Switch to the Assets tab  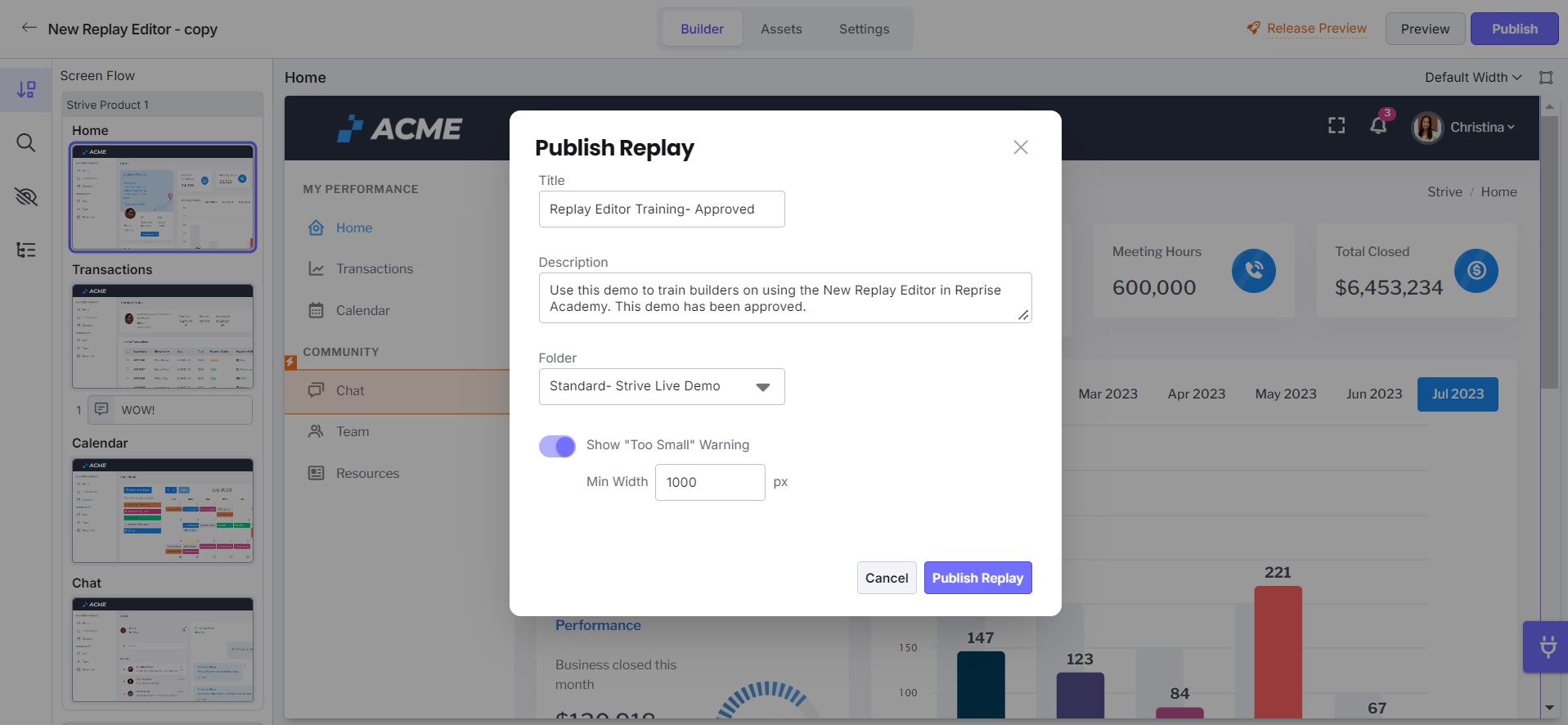[781, 29]
